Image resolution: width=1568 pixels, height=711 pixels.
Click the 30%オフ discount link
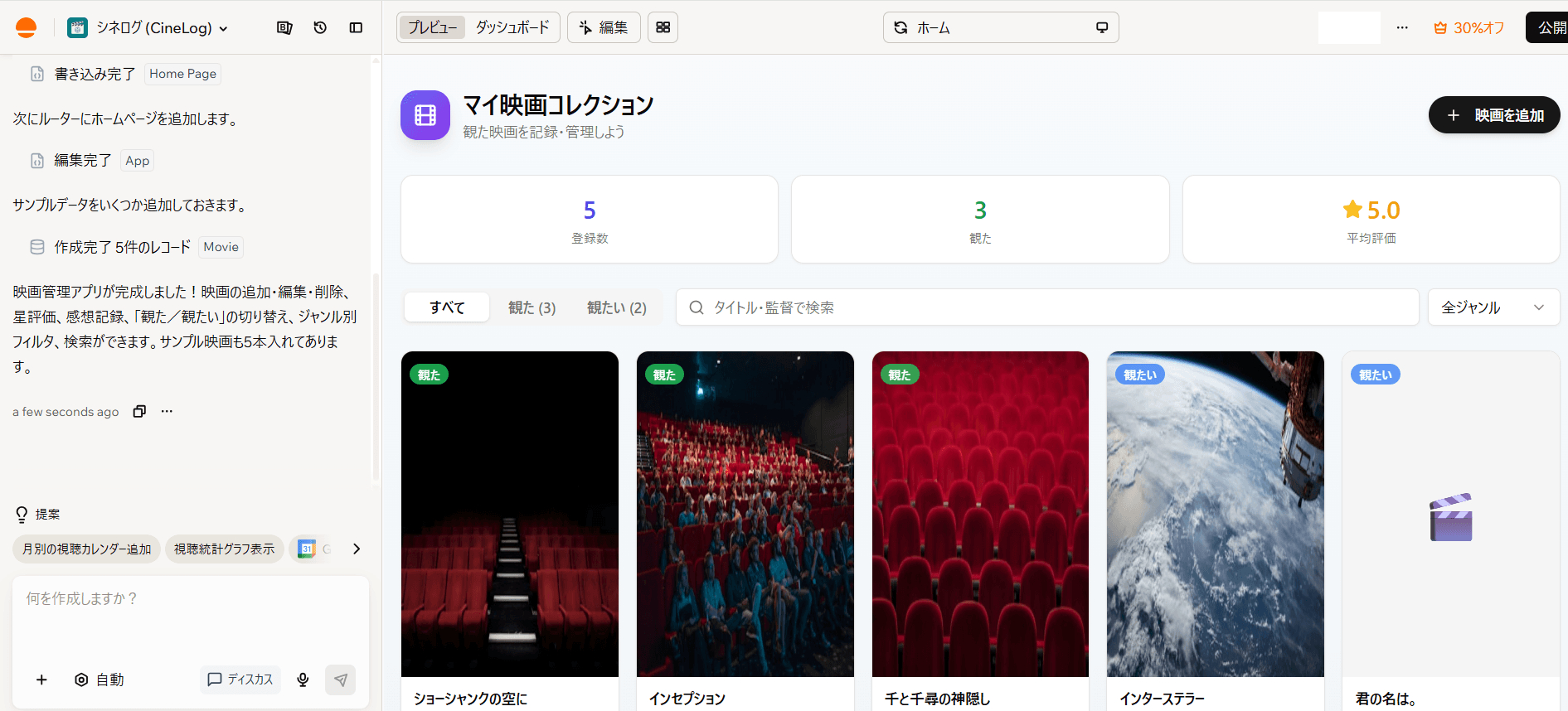(1468, 27)
